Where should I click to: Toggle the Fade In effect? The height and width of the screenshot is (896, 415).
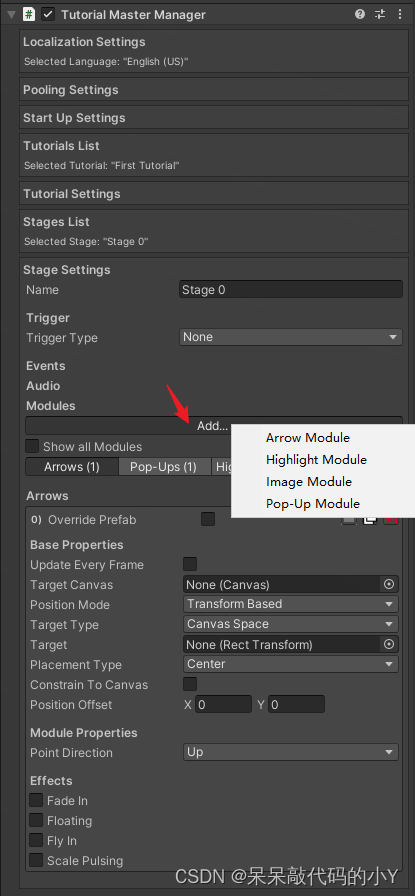[36, 800]
